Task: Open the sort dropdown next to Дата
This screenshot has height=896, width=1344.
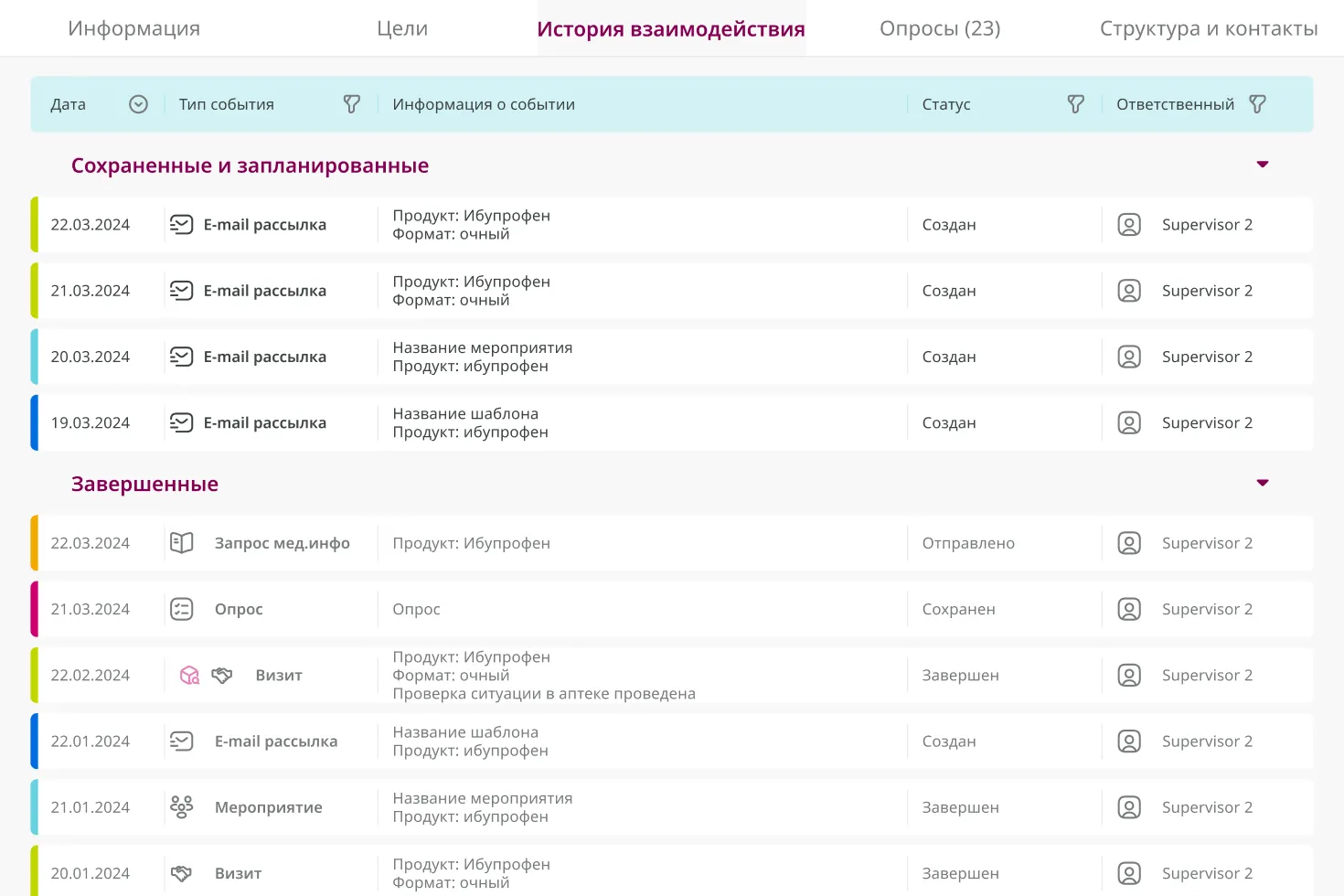Action: click(x=138, y=104)
